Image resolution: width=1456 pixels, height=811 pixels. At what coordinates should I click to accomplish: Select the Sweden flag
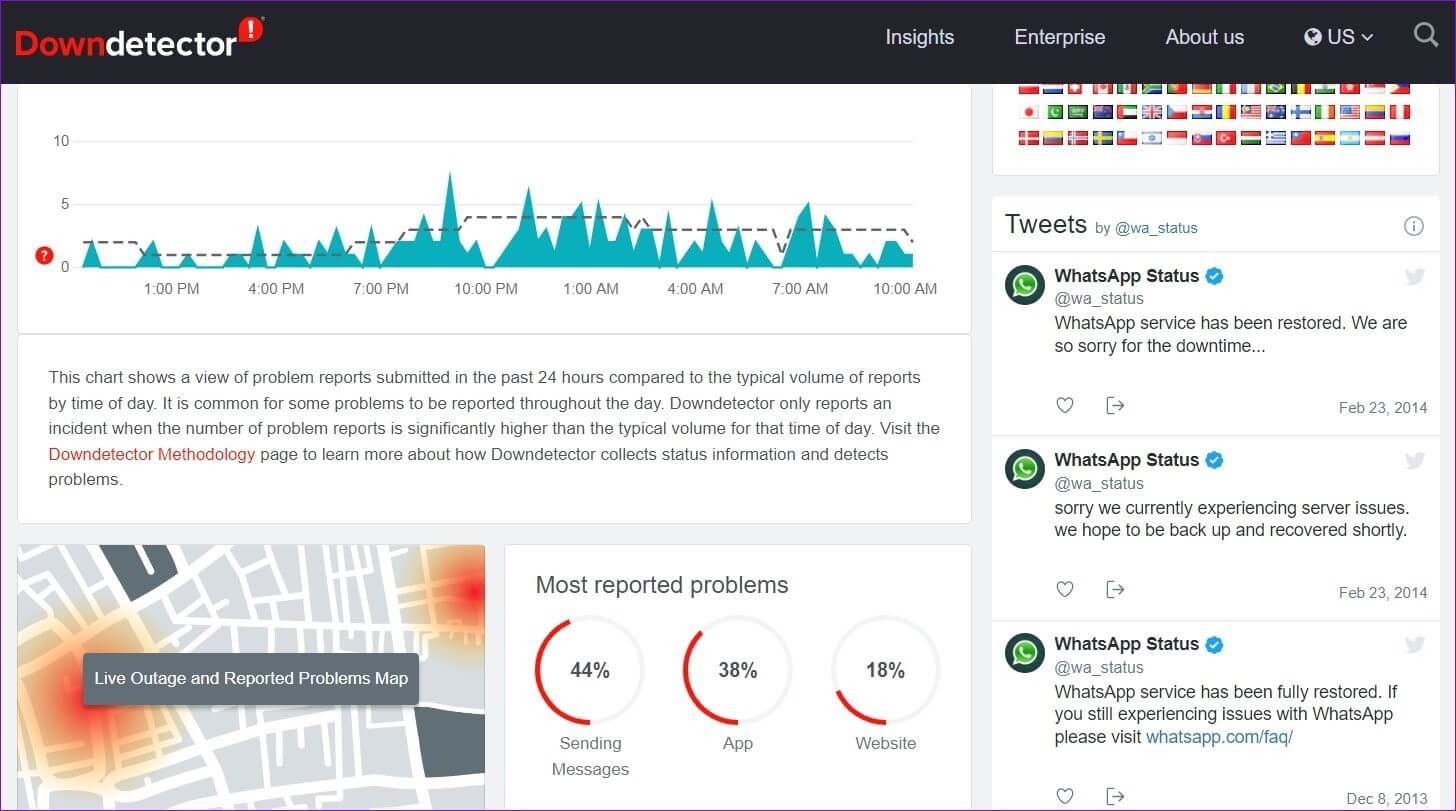(x=1103, y=138)
